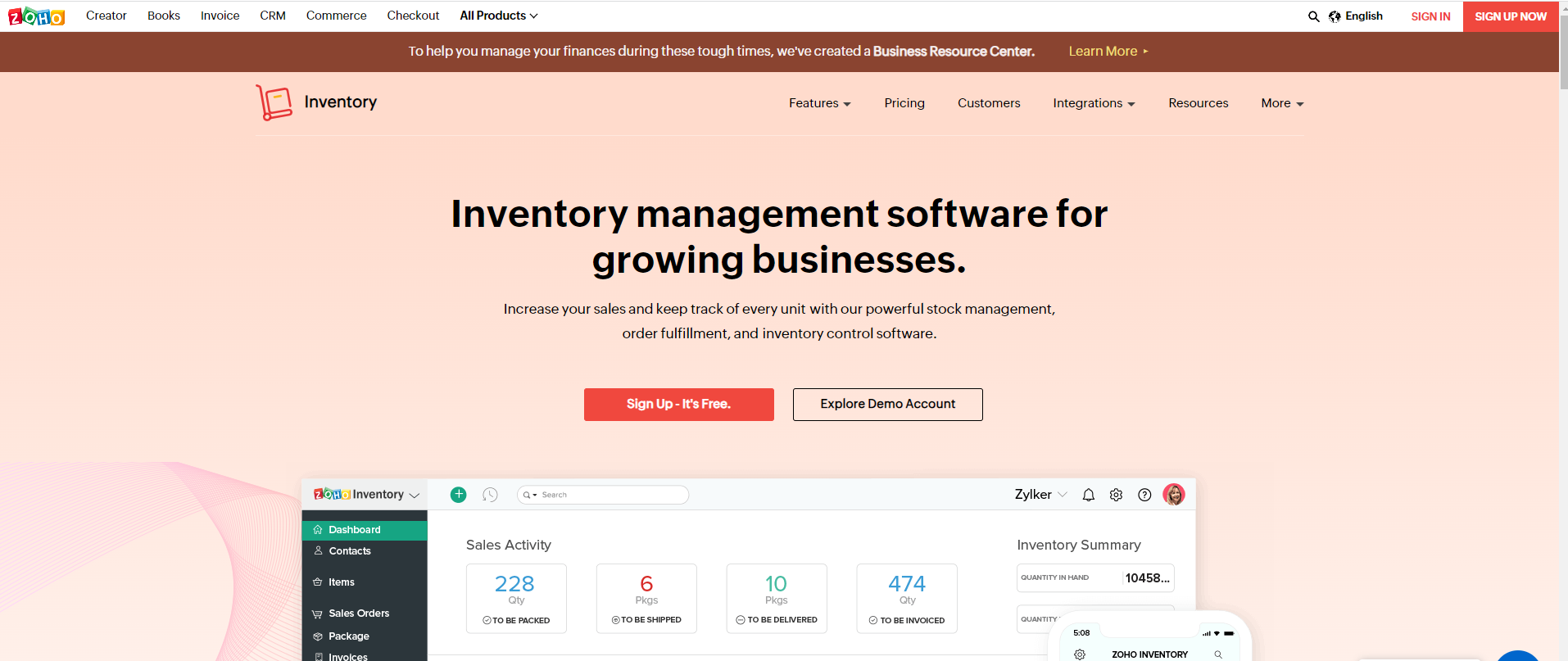Click the user avatar picture
Screen dimensions: 1568x661
point(1174,495)
